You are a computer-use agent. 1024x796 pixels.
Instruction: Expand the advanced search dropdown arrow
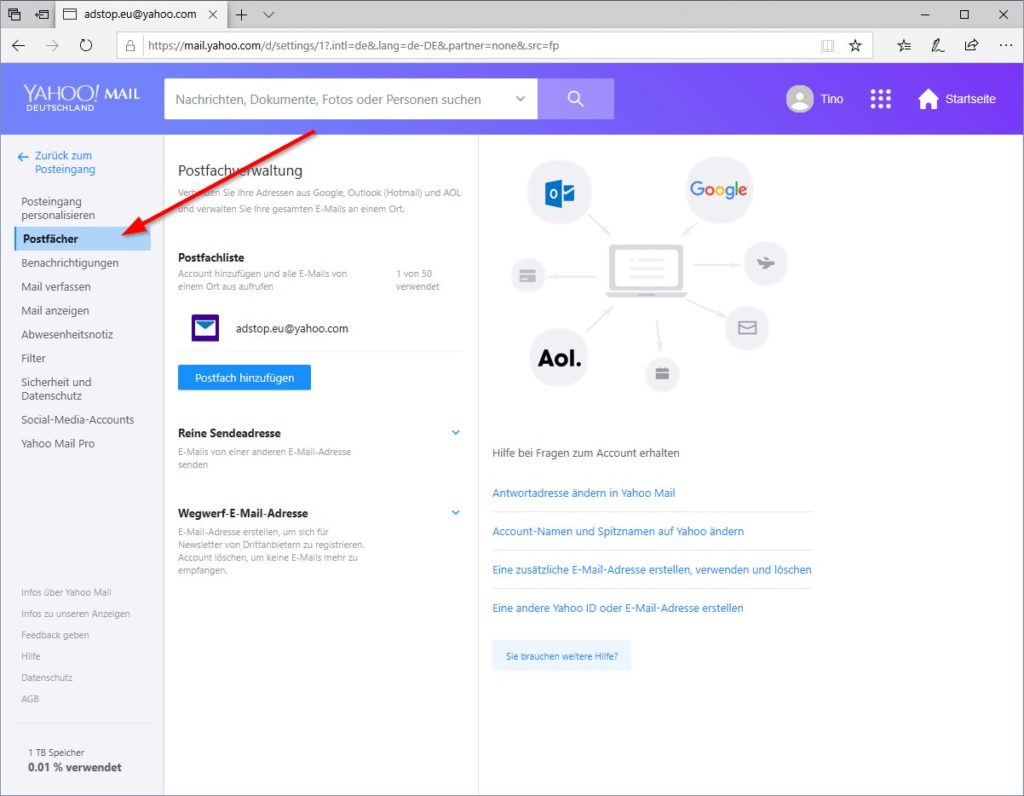[x=520, y=99]
